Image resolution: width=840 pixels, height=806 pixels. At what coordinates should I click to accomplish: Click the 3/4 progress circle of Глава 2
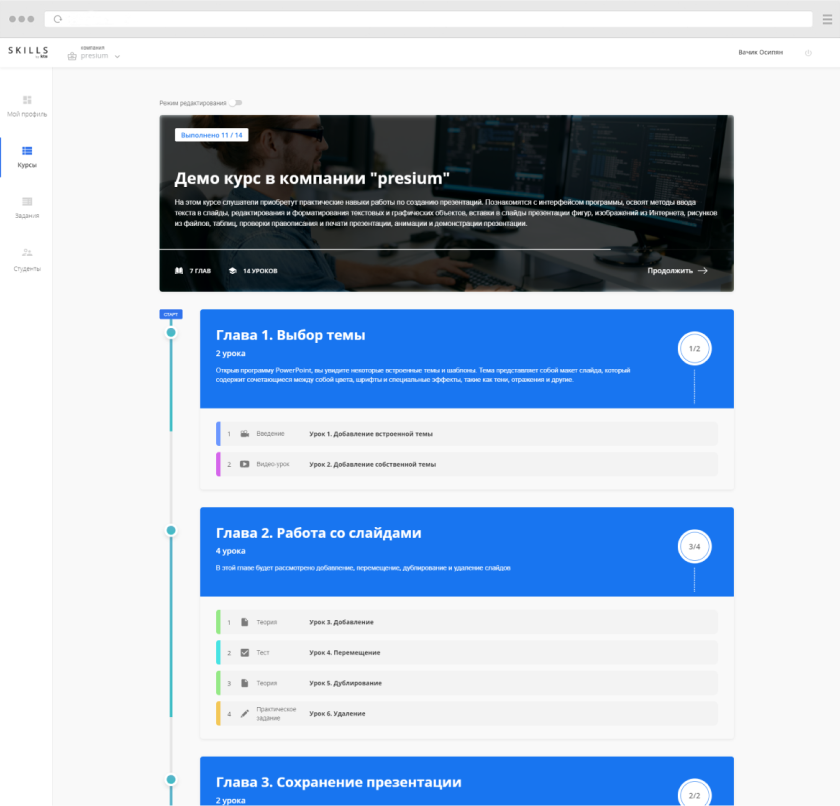click(x=694, y=546)
